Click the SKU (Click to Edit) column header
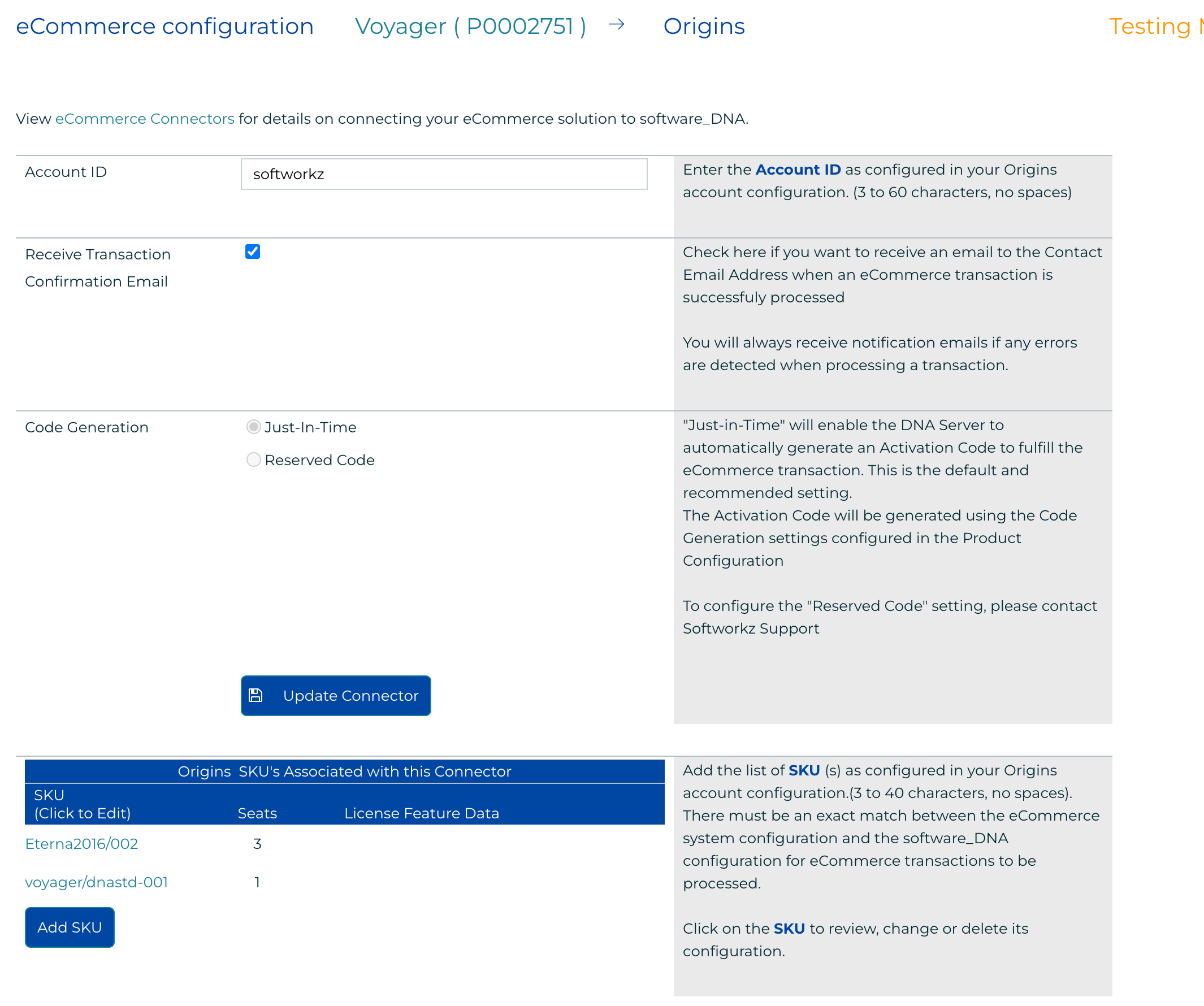This screenshot has width=1204, height=1006. (x=83, y=804)
